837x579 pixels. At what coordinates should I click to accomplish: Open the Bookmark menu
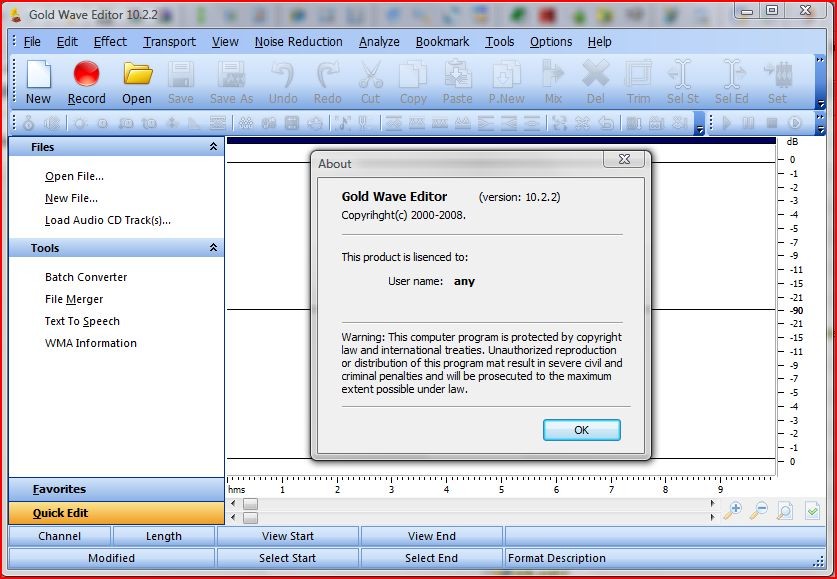(442, 42)
